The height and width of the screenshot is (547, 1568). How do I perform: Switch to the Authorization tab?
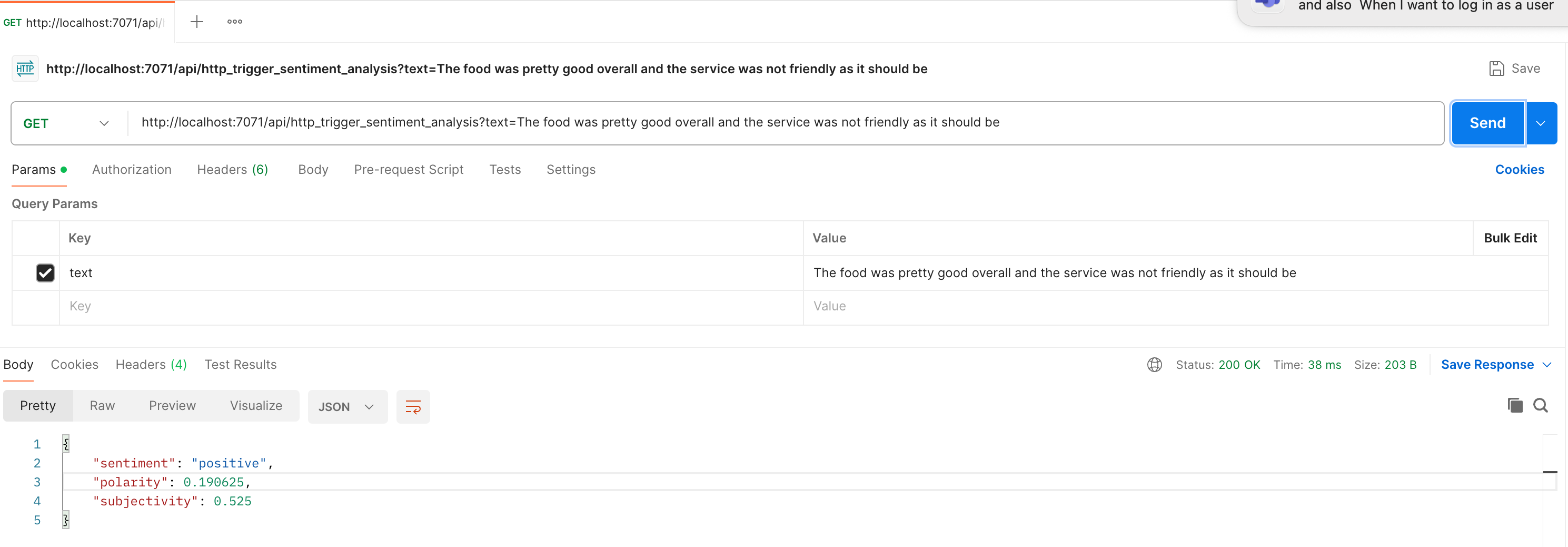pyautogui.click(x=132, y=169)
